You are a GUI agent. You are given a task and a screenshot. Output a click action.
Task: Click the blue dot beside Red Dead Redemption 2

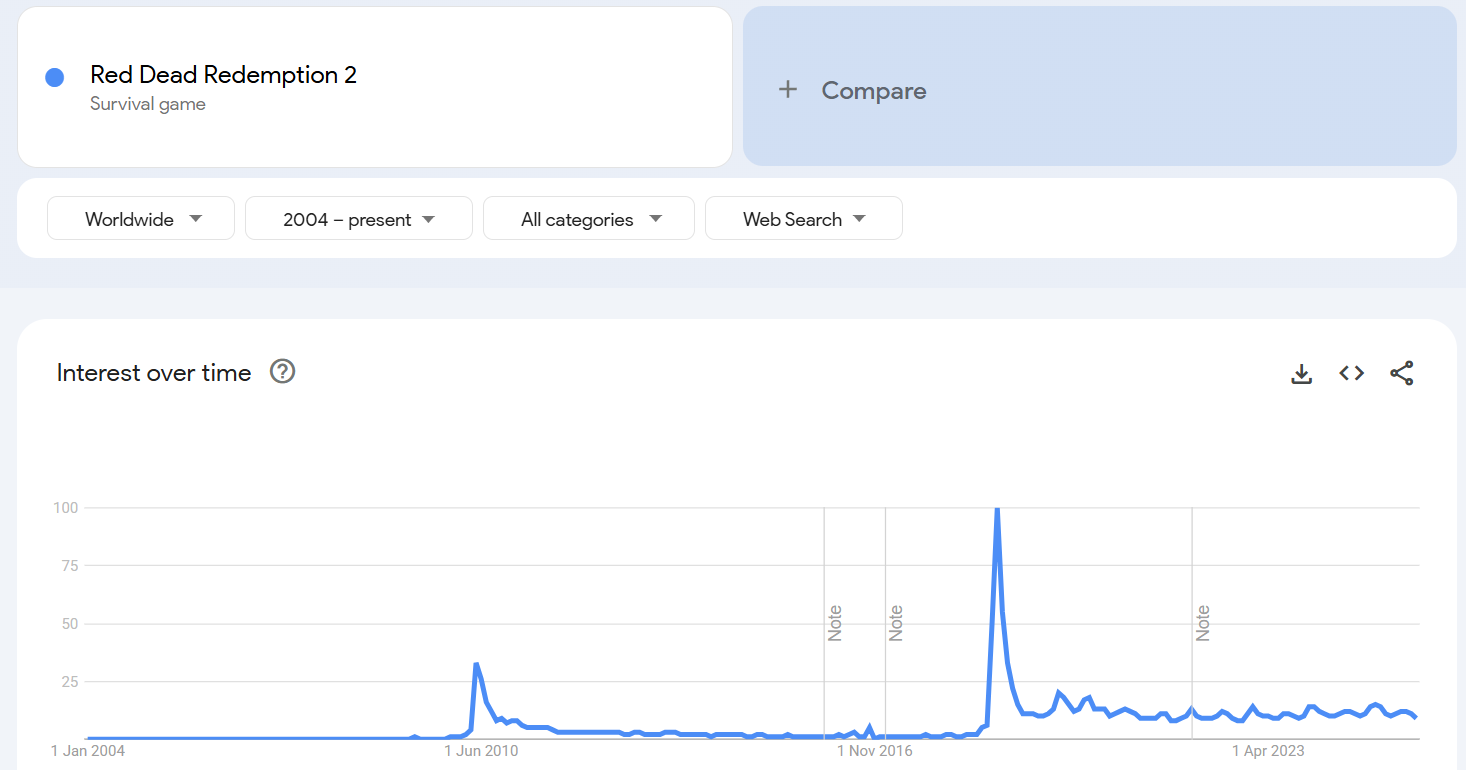tap(55, 77)
